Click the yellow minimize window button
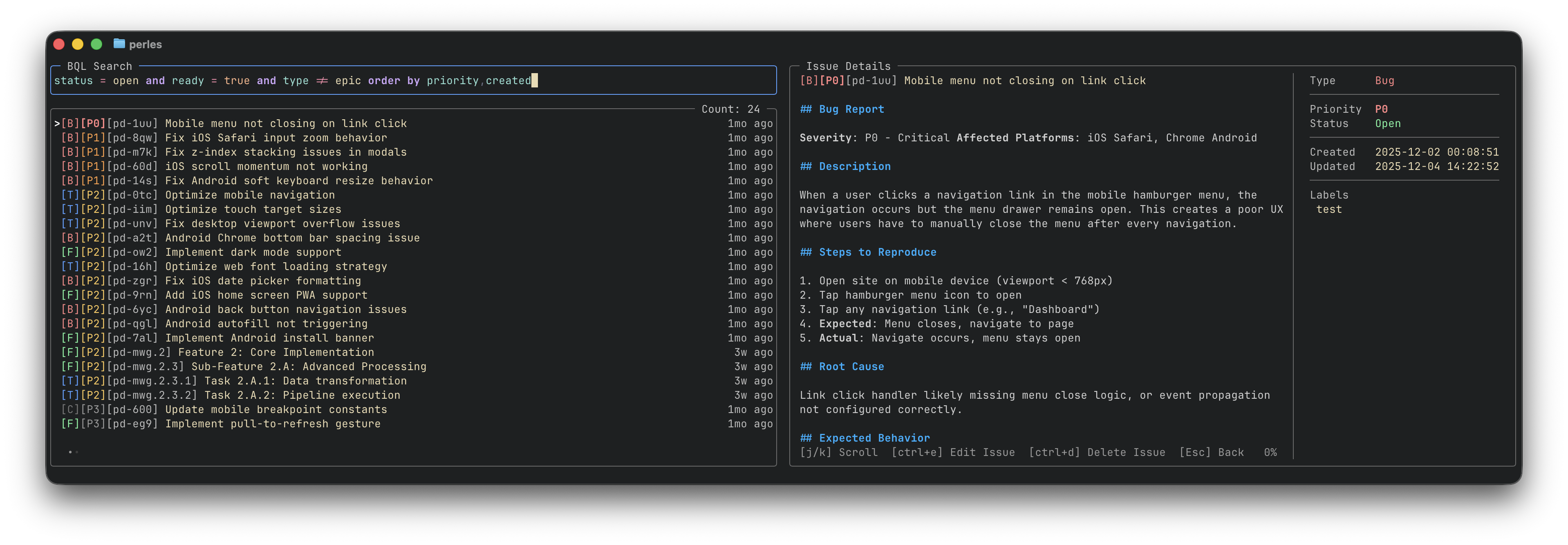Screen dimensions: 1568x545 [77, 44]
